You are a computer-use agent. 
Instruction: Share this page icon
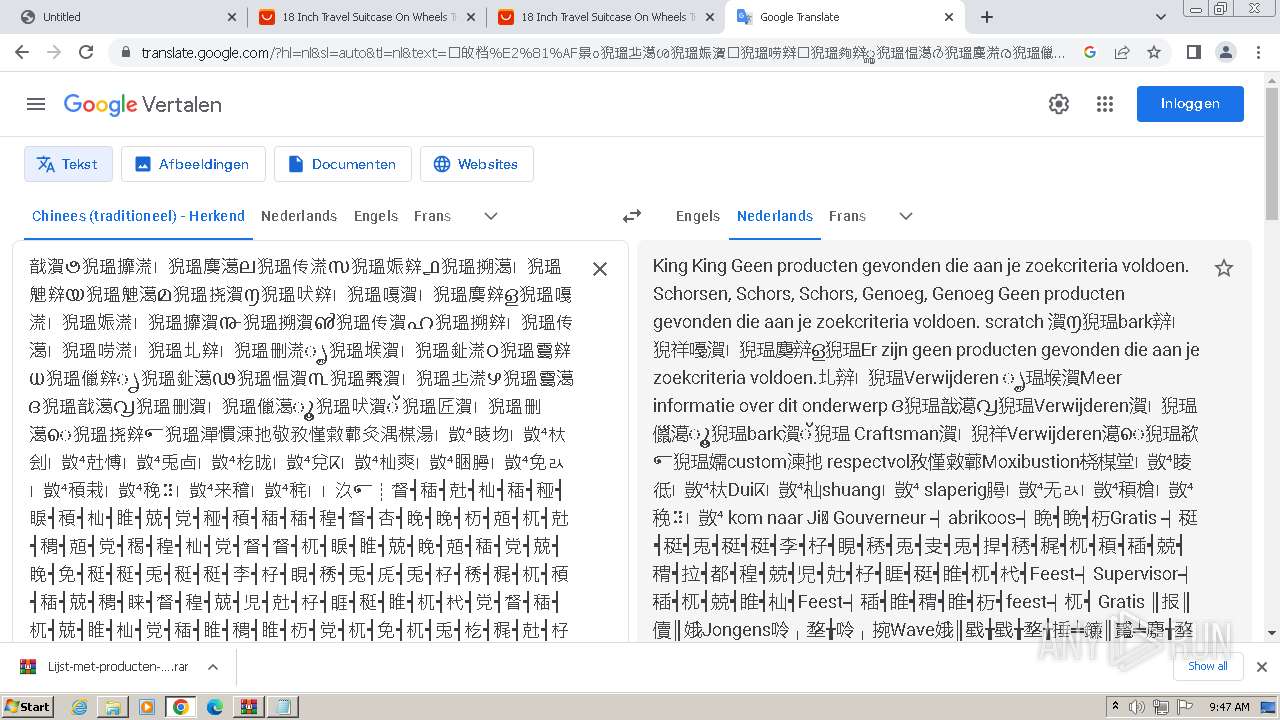(x=1122, y=52)
